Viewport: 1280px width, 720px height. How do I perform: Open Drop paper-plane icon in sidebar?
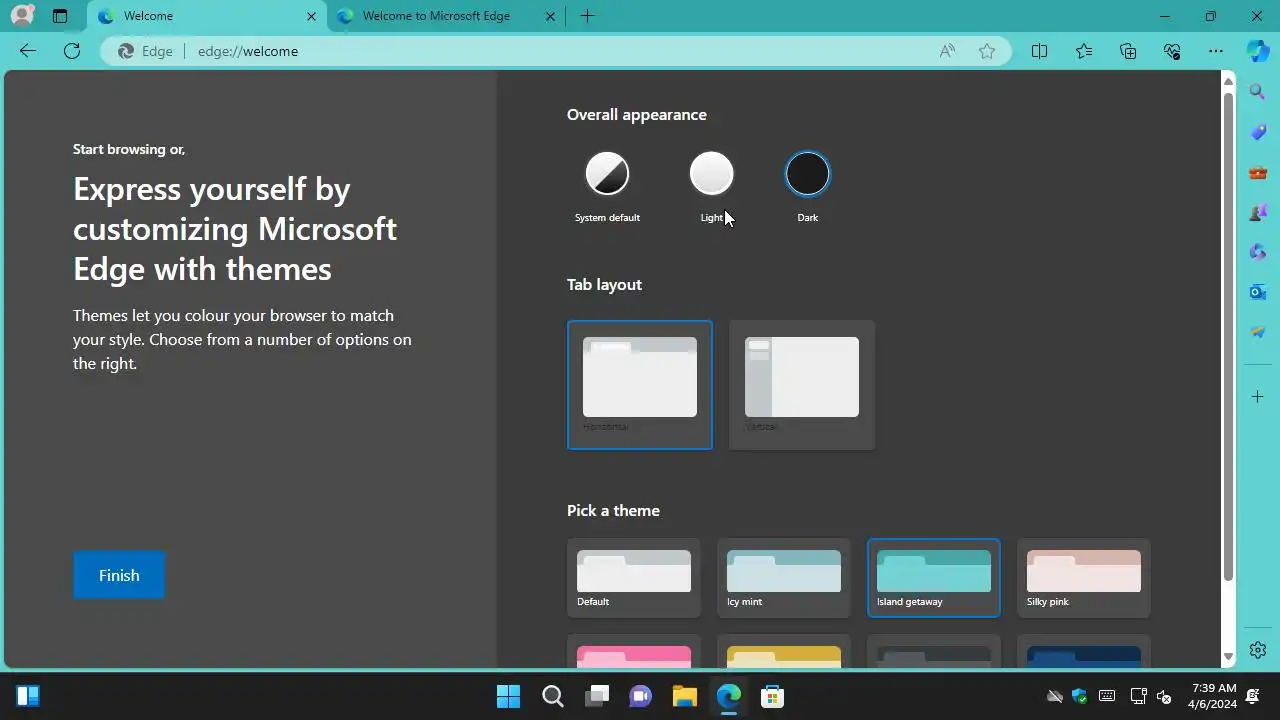pyautogui.click(x=1258, y=332)
